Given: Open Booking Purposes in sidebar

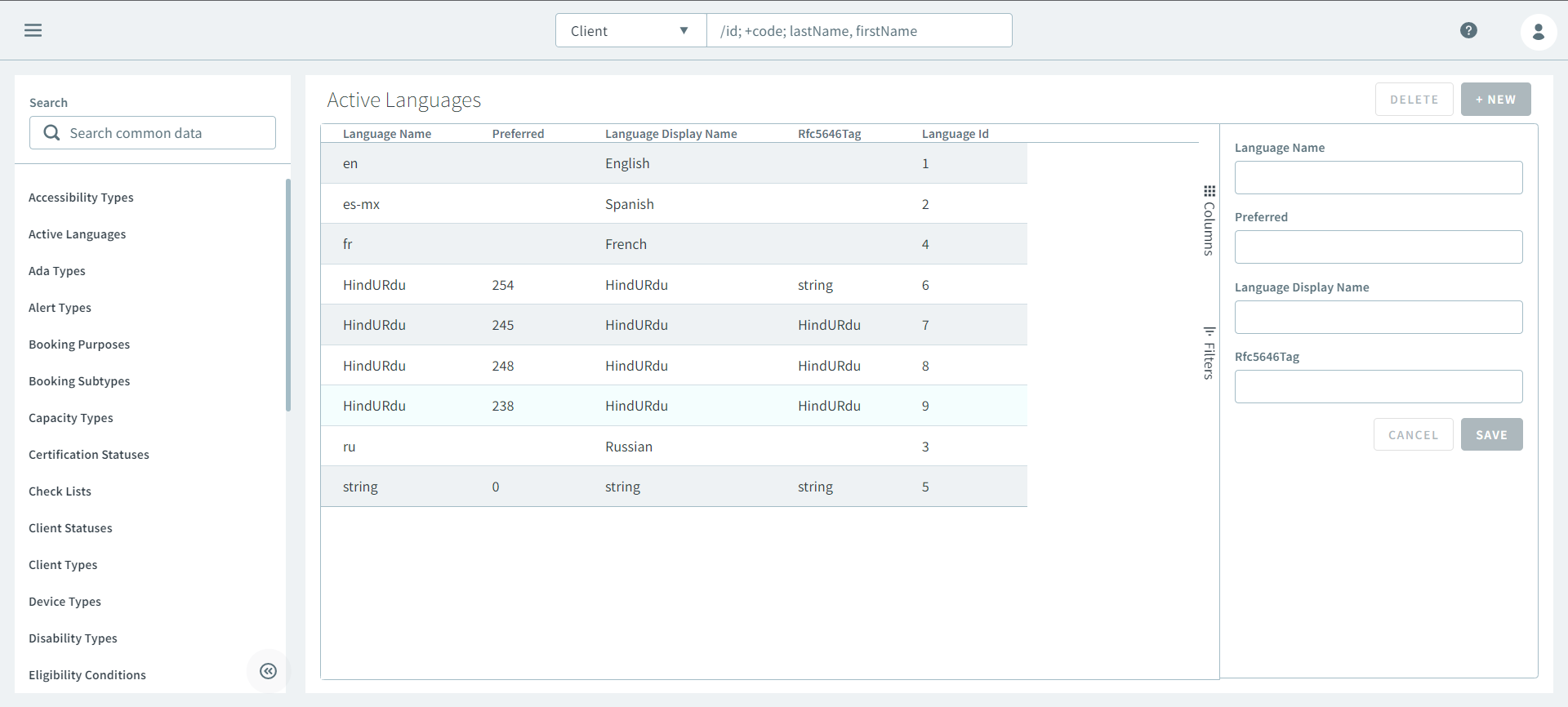Looking at the screenshot, I should click(79, 345).
